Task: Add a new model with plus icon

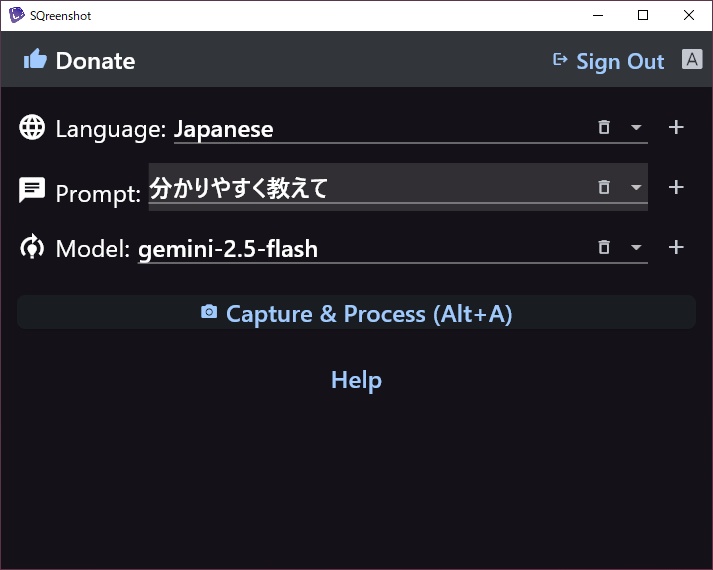Action: pyautogui.click(x=676, y=248)
